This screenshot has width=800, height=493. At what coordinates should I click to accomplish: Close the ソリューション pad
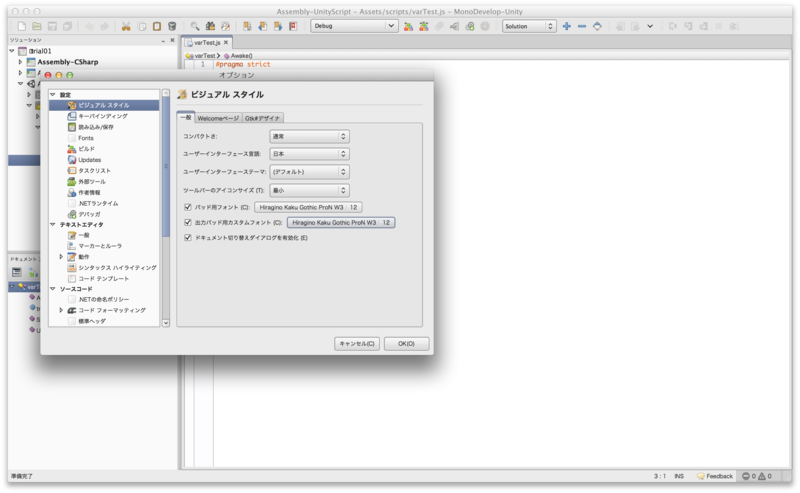tap(172, 40)
